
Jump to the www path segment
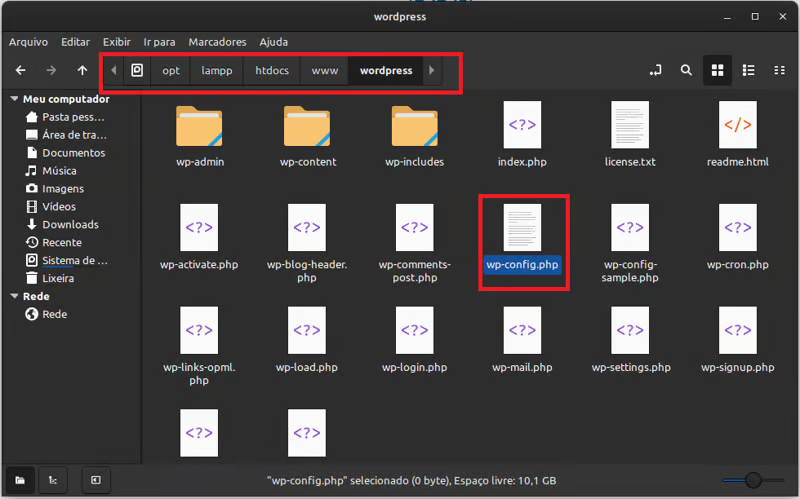[325, 70]
